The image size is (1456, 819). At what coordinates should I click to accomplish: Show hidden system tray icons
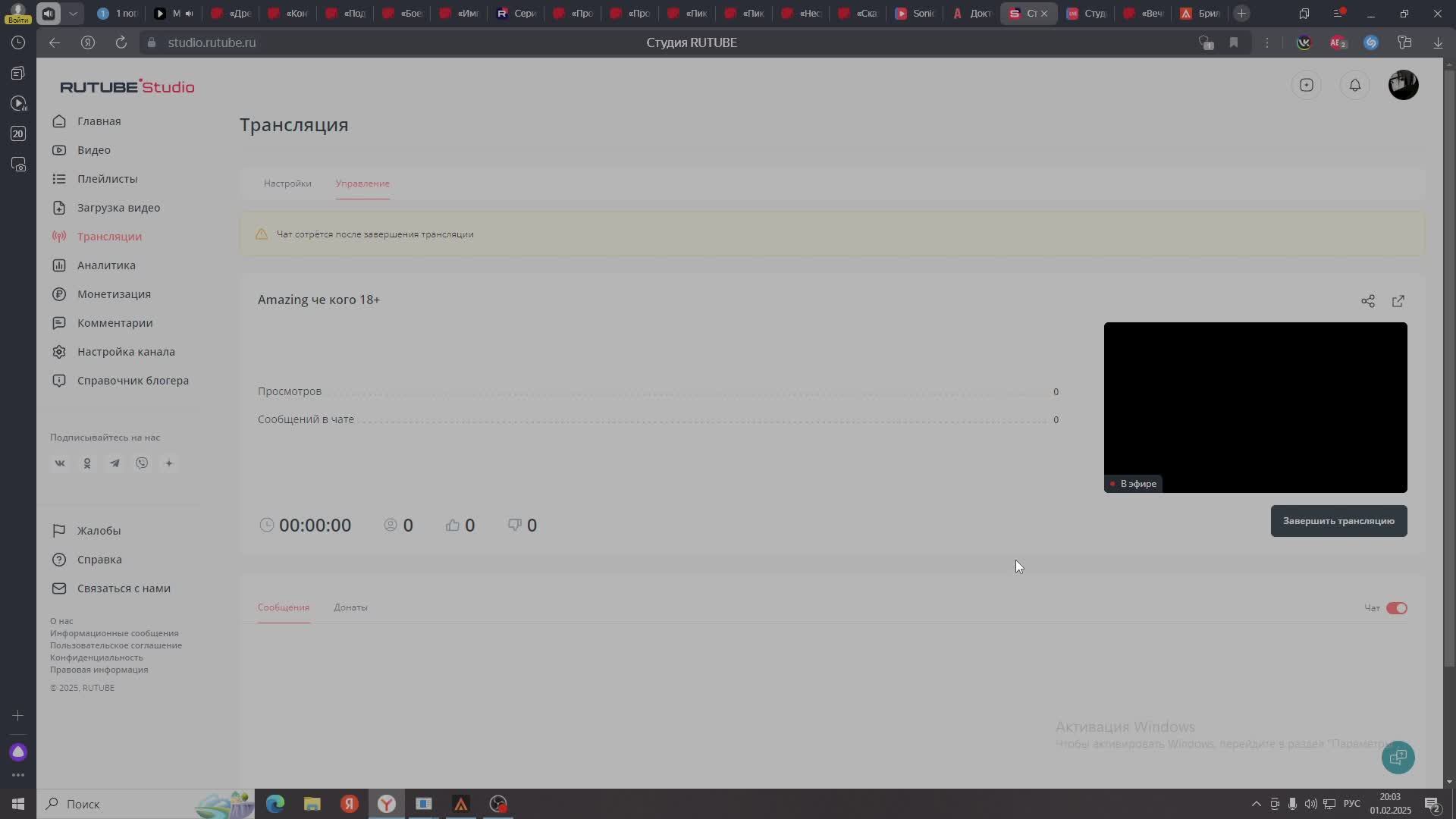pyautogui.click(x=1256, y=804)
